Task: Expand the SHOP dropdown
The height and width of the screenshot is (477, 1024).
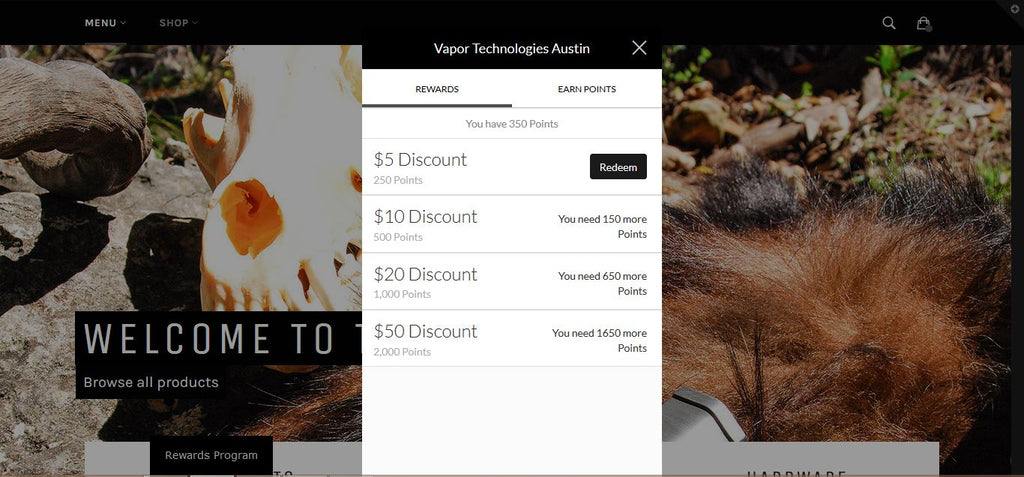Action: pos(178,23)
